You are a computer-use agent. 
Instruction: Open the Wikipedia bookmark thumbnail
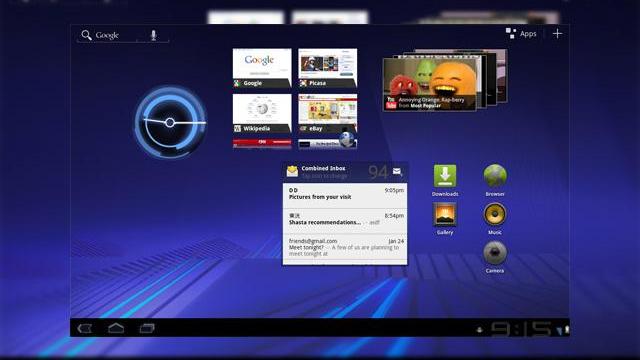(x=262, y=113)
